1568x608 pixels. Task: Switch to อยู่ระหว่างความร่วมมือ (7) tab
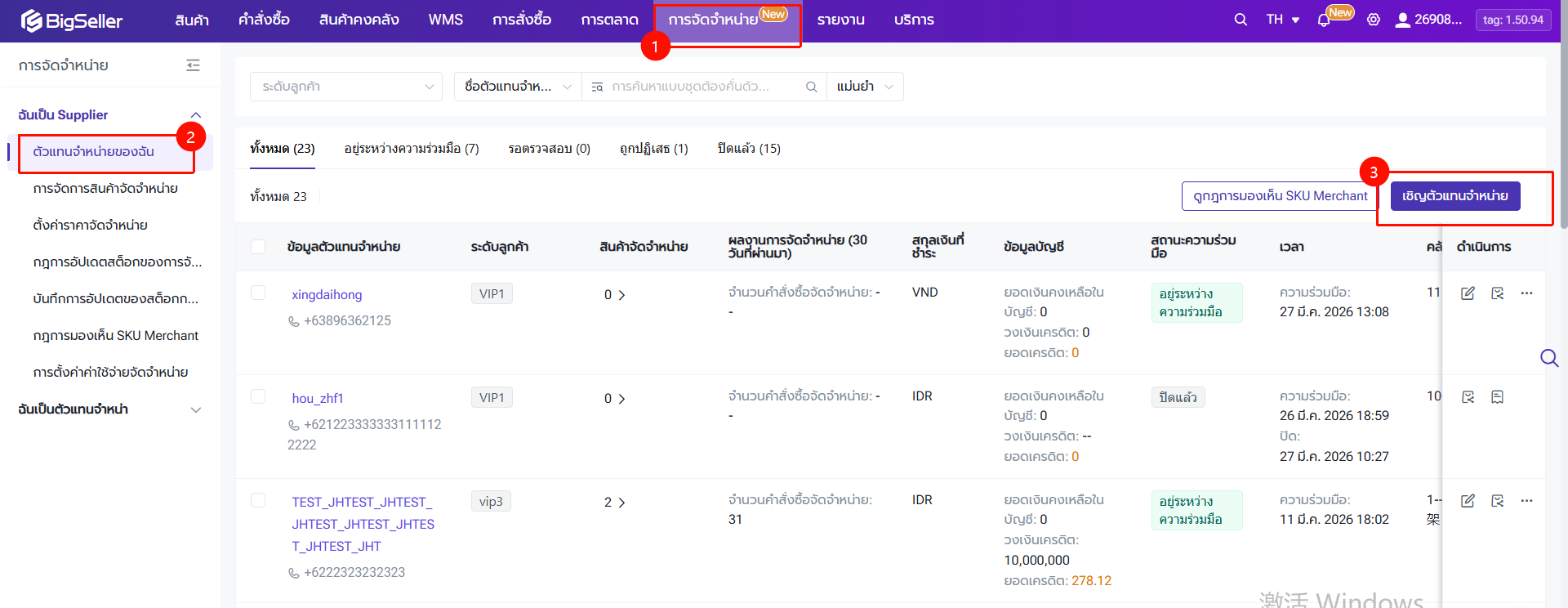click(412, 149)
